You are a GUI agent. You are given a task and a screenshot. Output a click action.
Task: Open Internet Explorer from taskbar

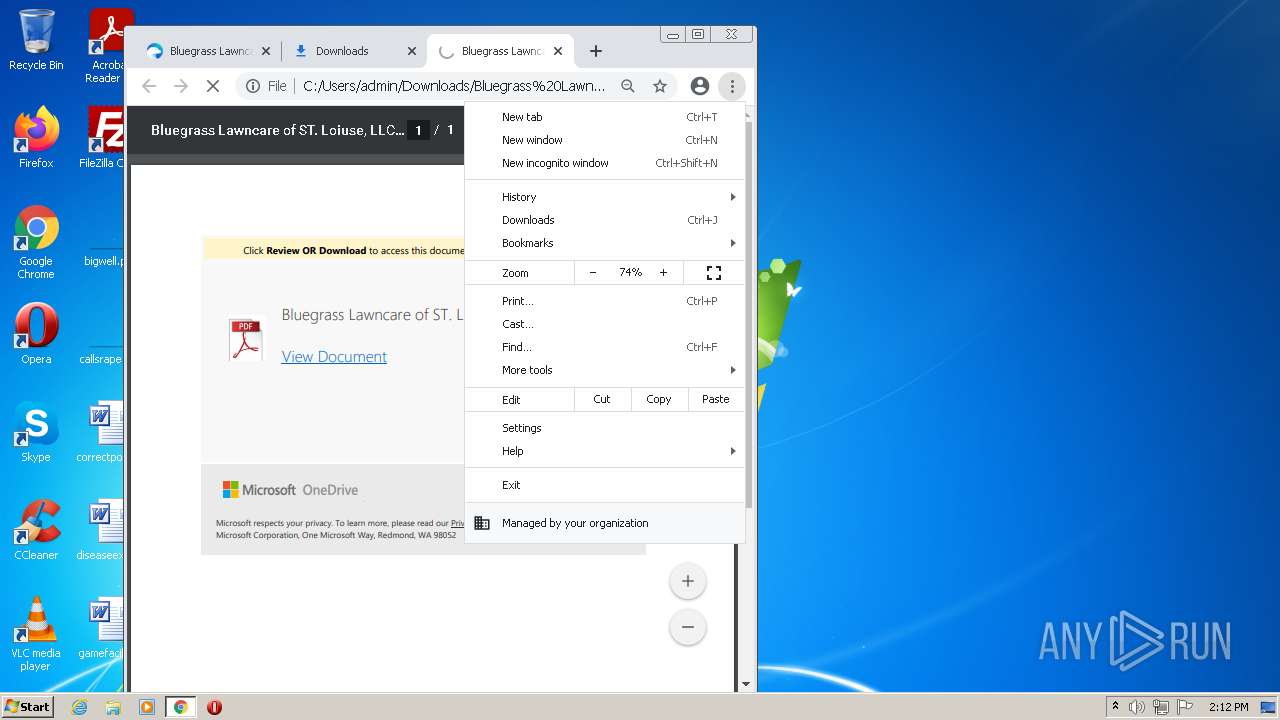(79, 707)
